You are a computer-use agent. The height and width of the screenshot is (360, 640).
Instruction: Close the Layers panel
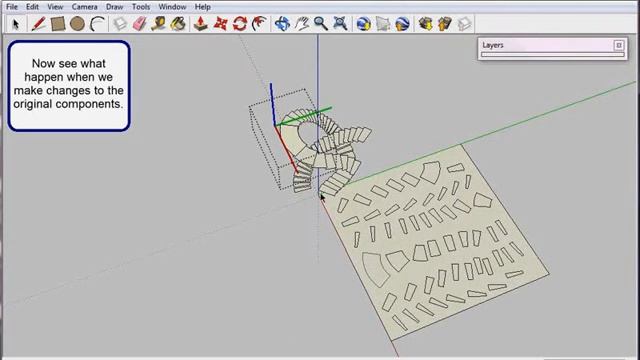(619, 45)
